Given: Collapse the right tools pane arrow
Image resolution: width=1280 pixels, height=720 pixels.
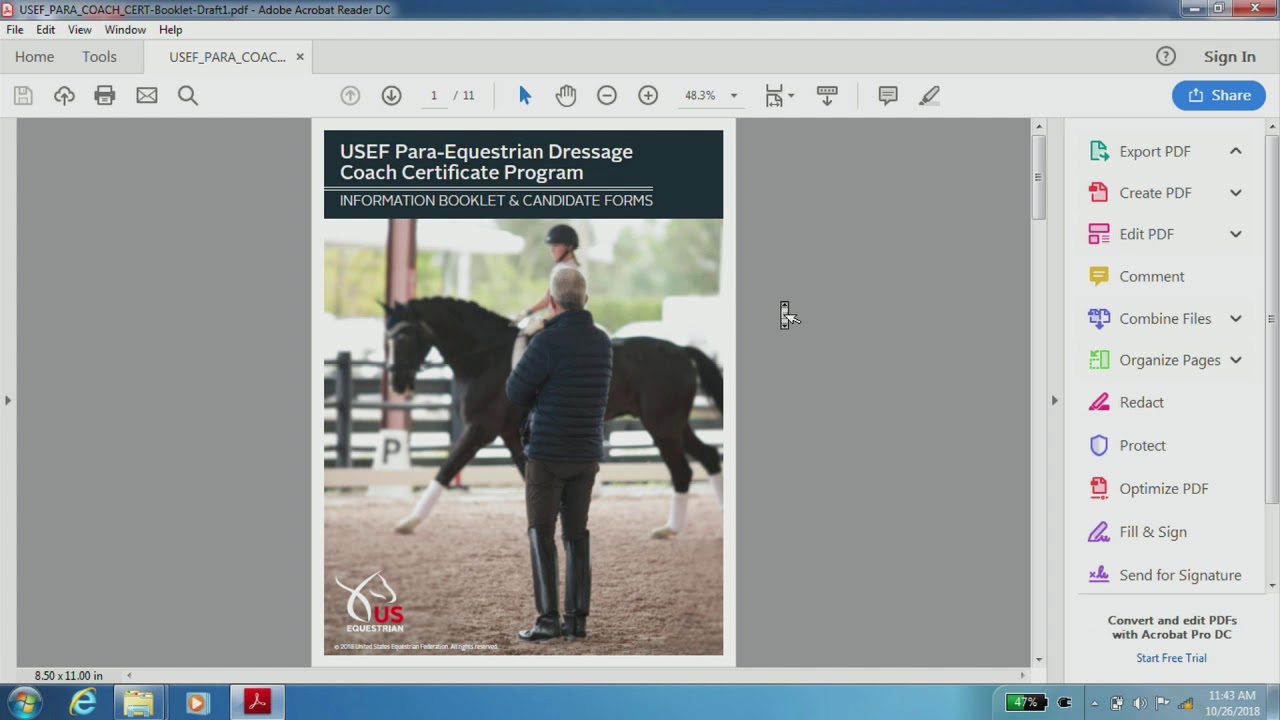Looking at the screenshot, I should (1054, 400).
